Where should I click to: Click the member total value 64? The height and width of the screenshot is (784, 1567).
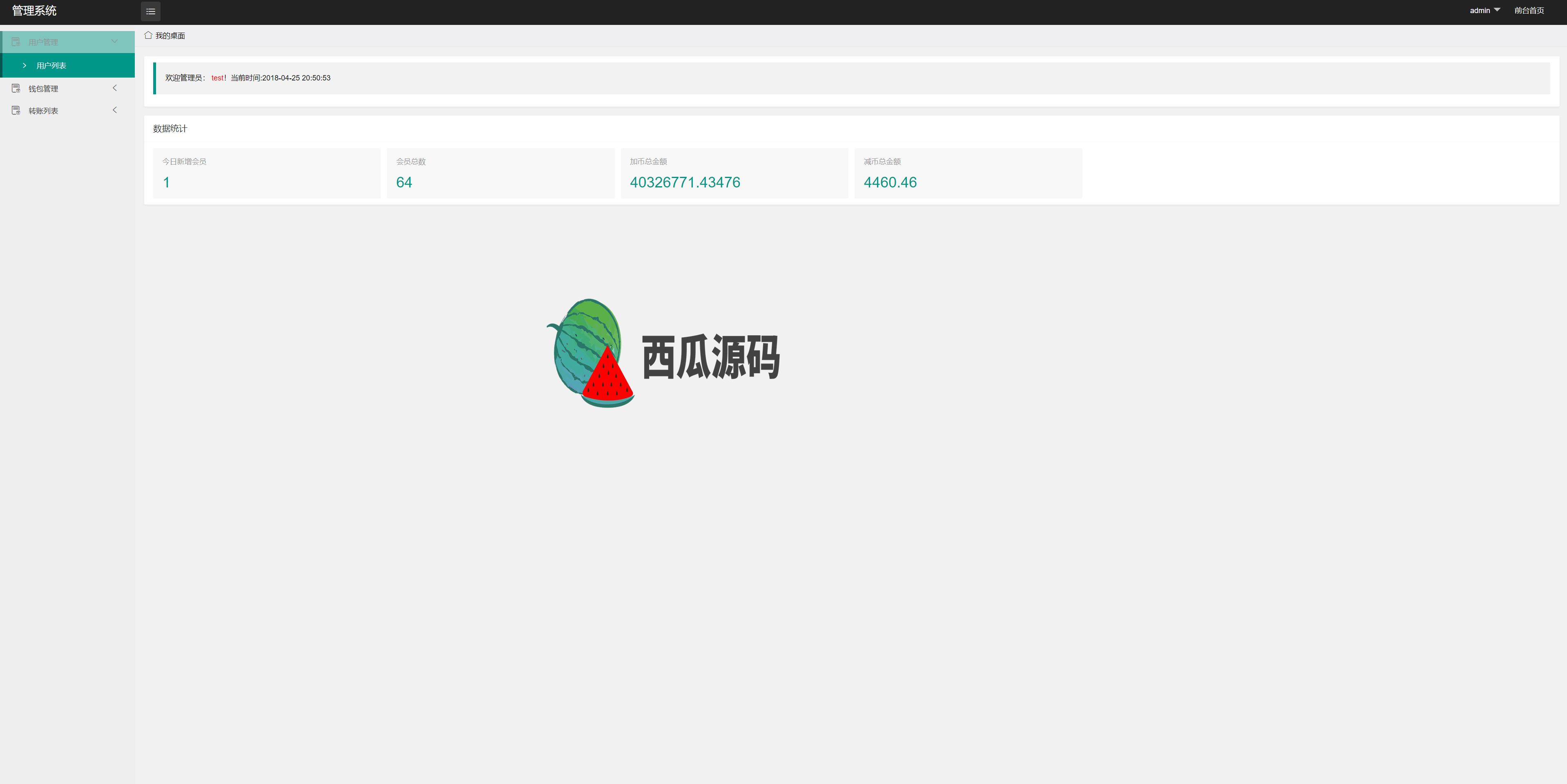pyautogui.click(x=404, y=183)
